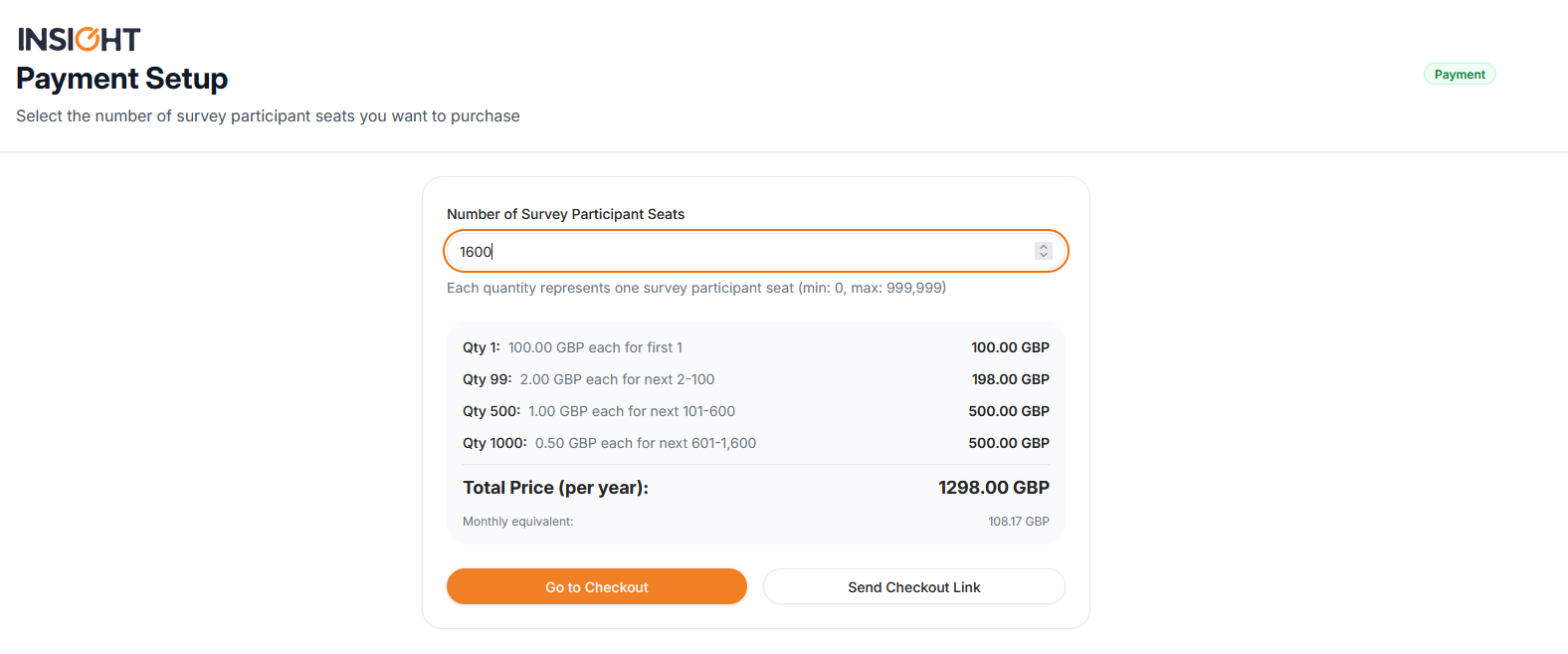The width and height of the screenshot is (1568, 654).
Task: Click the min/max seat helper text
Action: [x=696, y=288]
